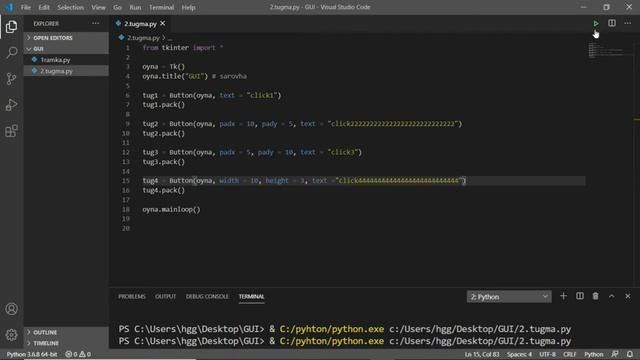Create a new terminal with plus icon
The width and height of the screenshot is (640, 360).
pos(564,296)
